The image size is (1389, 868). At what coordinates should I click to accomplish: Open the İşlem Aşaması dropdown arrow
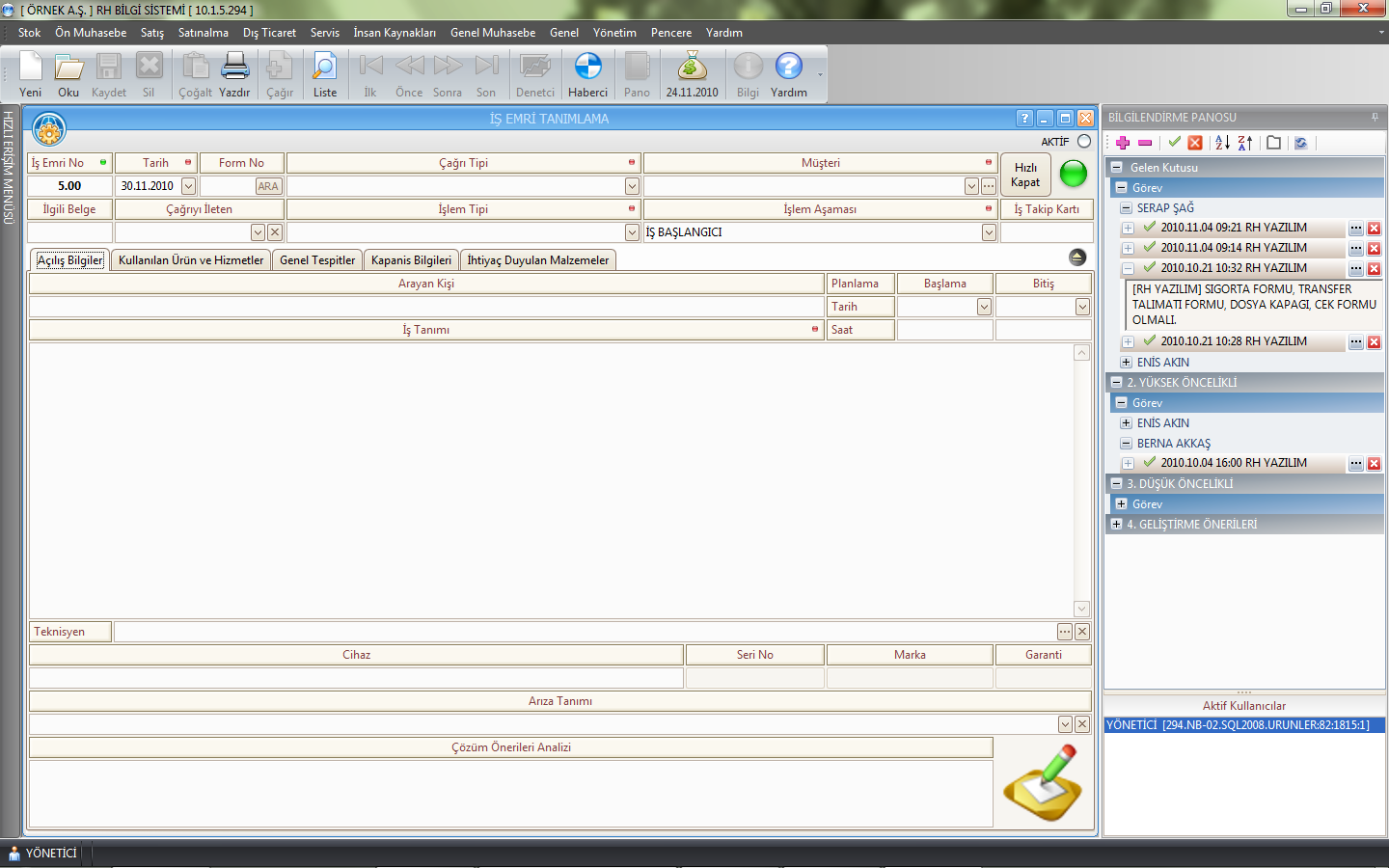coord(989,232)
